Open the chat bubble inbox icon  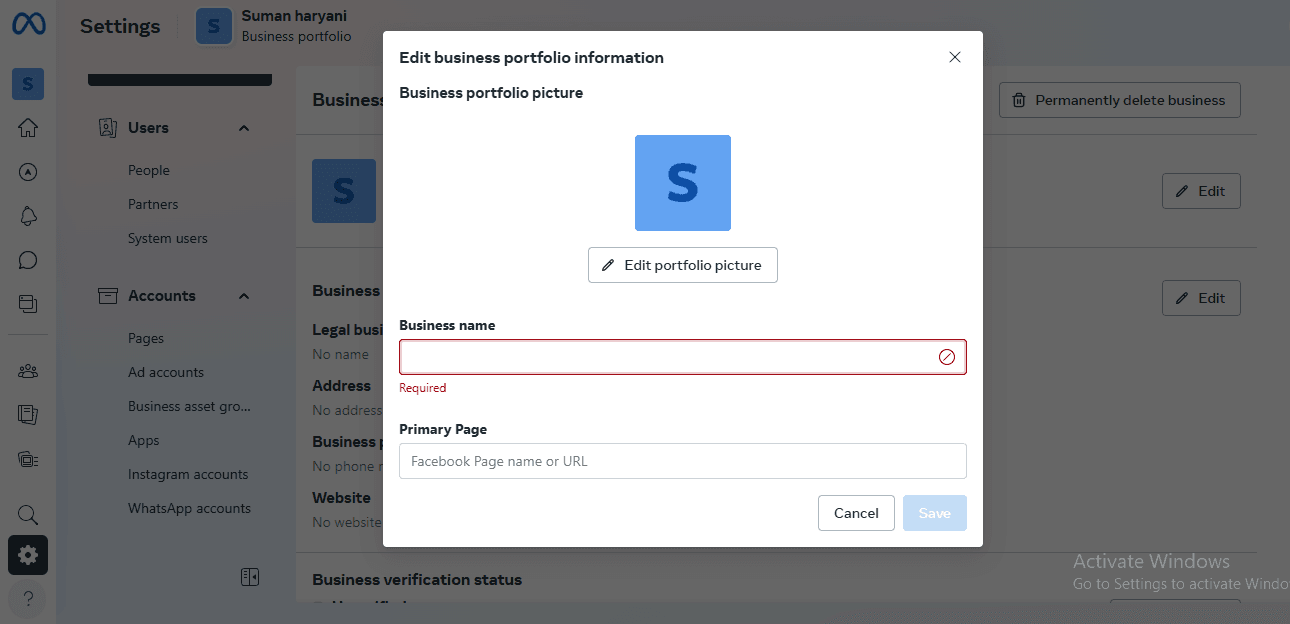point(28,260)
